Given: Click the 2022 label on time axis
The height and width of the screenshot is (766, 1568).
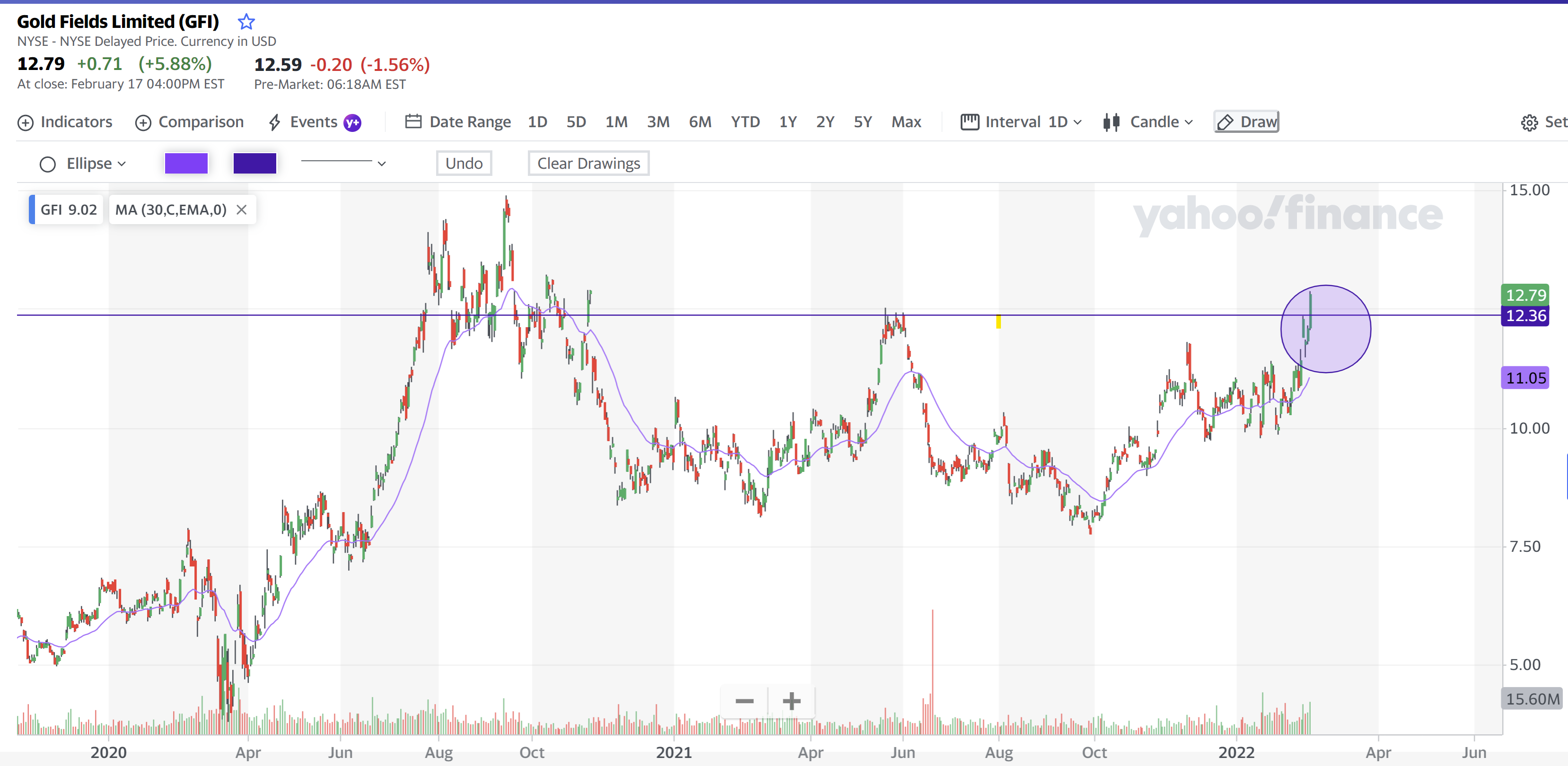Looking at the screenshot, I should click(x=1236, y=753).
